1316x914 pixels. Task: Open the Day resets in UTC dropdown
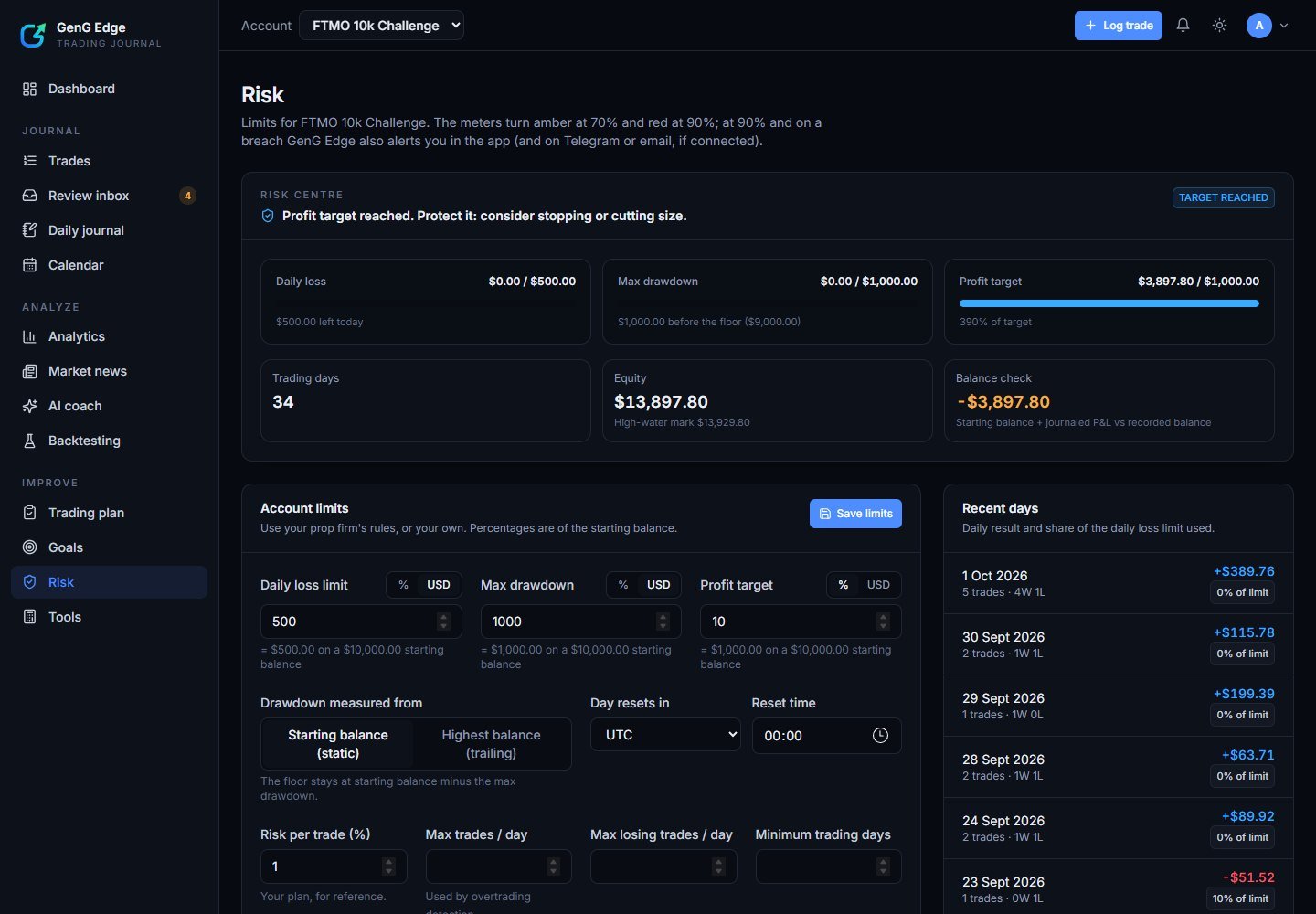click(665, 735)
